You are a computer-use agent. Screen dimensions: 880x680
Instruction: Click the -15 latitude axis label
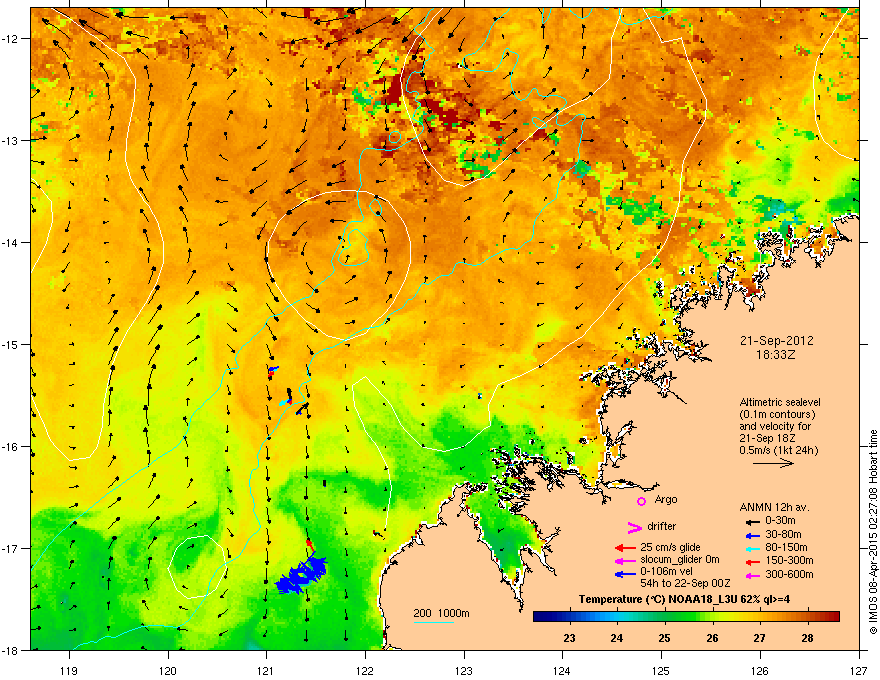click(x=12, y=344)
